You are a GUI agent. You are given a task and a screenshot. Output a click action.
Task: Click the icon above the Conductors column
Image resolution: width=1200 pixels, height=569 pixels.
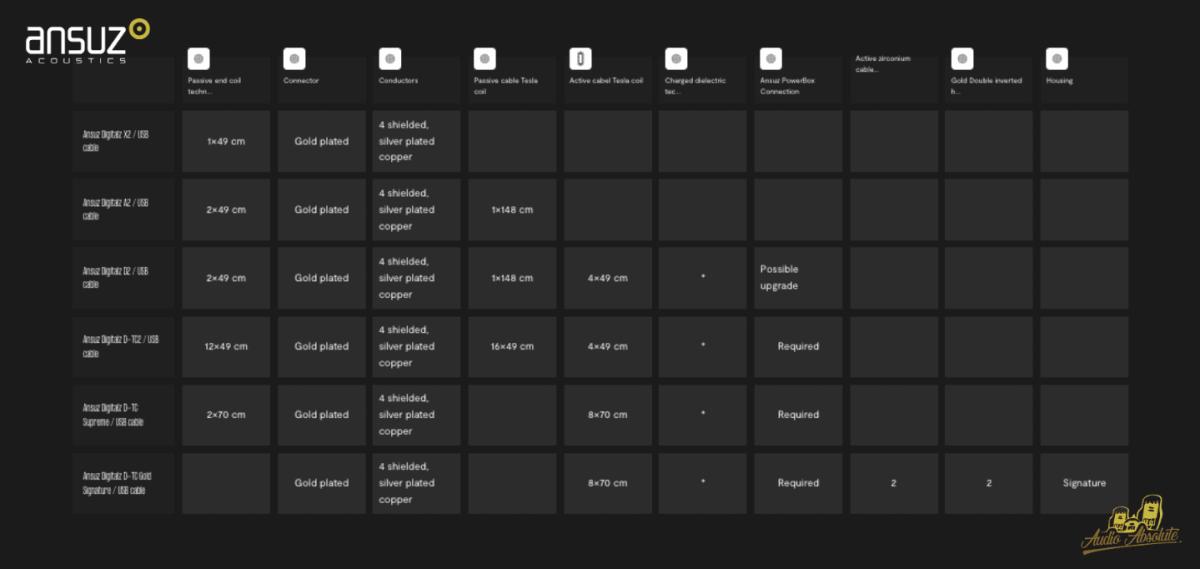pyautogui.click(x=390, y=59)
